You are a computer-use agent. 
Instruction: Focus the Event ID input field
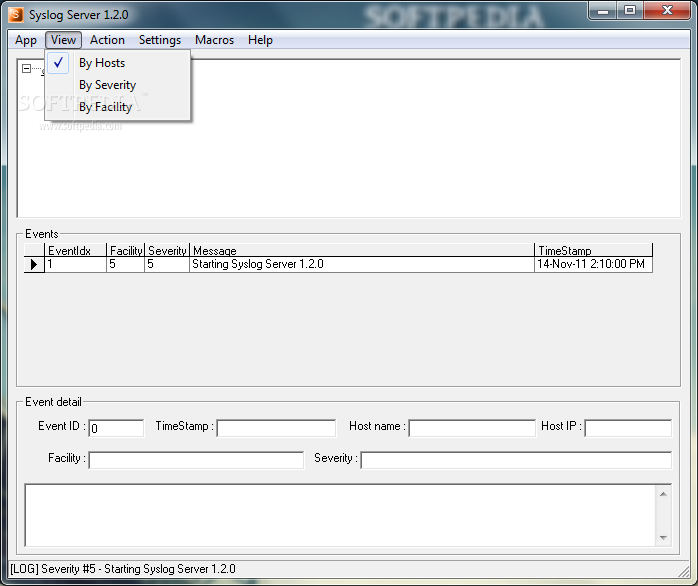tap(116, 428)
